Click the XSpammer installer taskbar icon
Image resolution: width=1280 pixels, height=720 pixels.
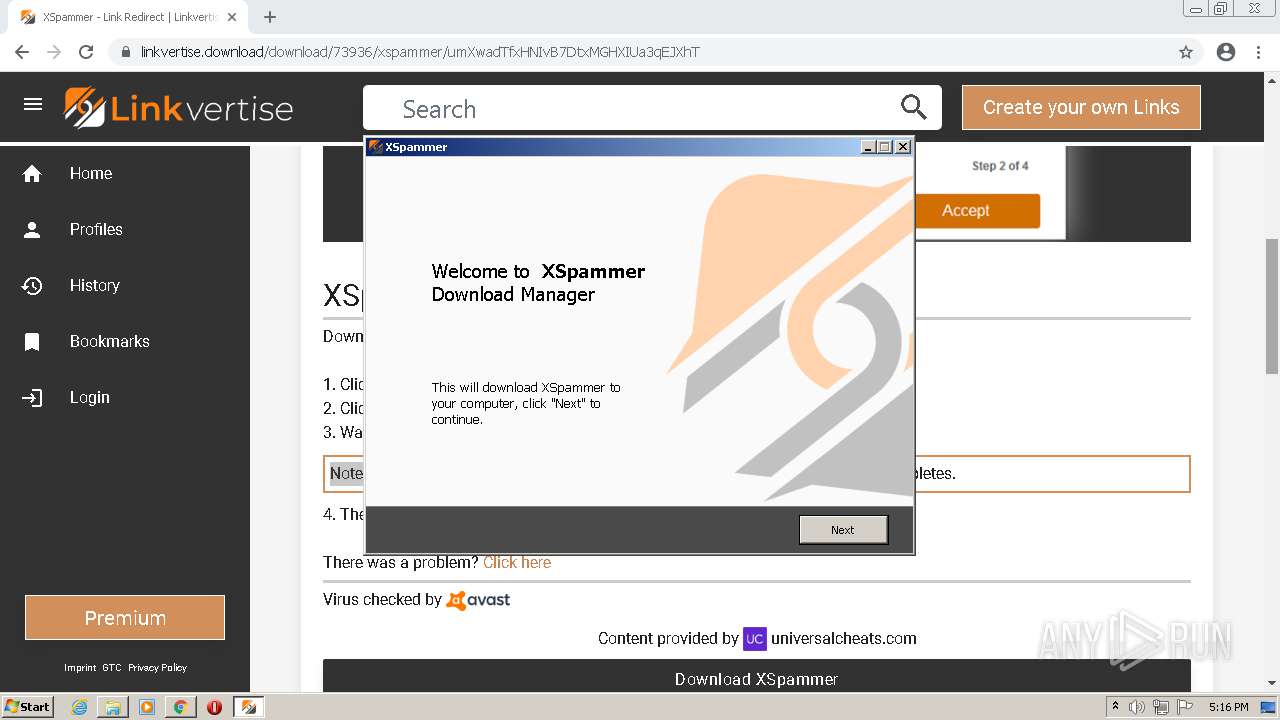click(x=249, y=707)
